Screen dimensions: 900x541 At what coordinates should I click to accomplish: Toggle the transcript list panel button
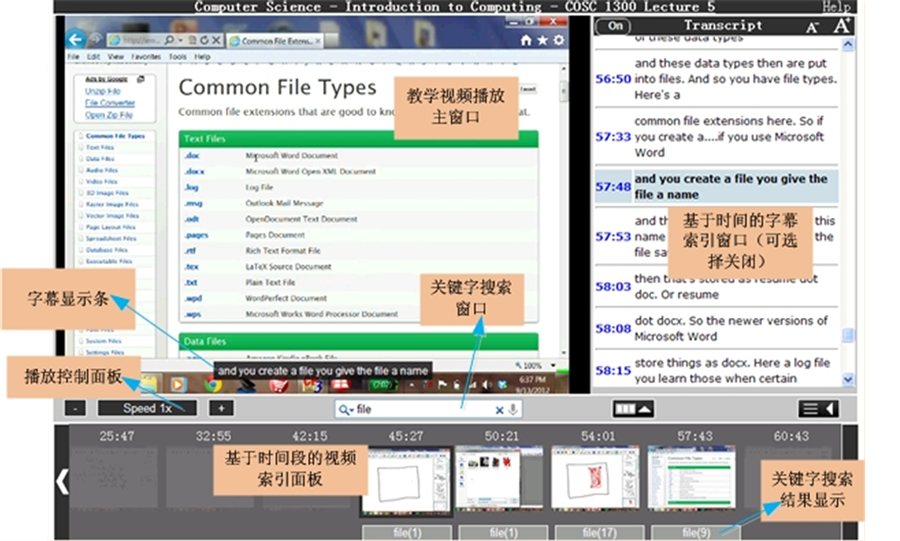coord(818,409)
